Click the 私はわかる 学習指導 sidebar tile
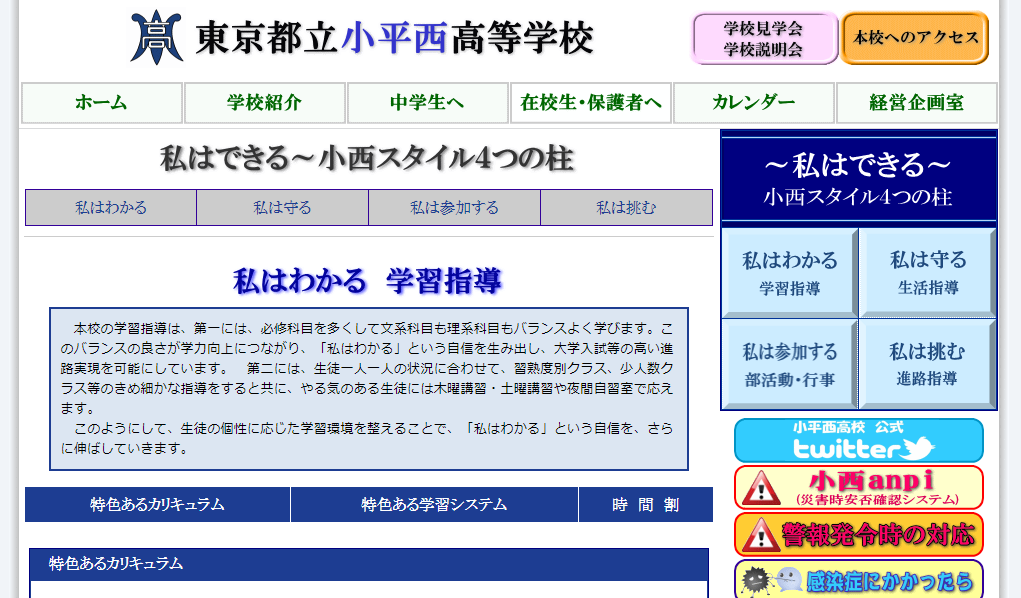 point(789,273)
